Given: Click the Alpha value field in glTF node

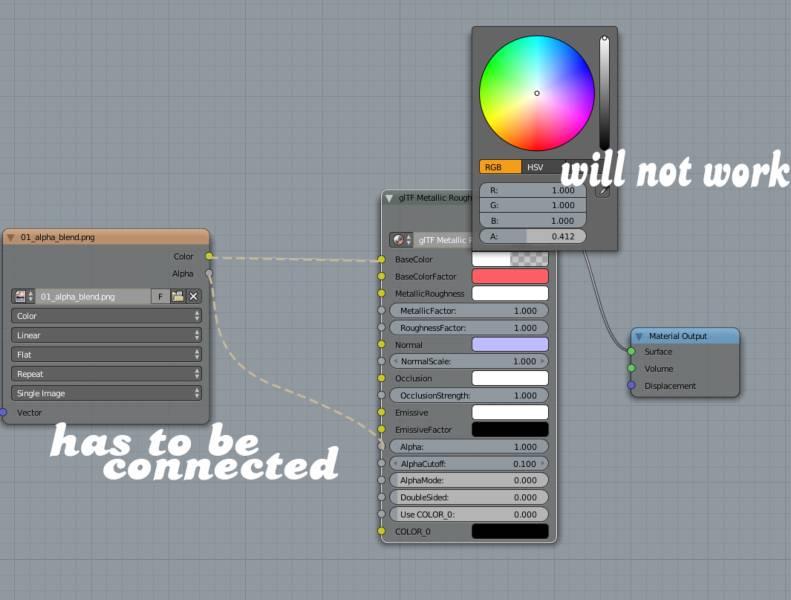Looking at the screenshot, I should coord(469,447).
